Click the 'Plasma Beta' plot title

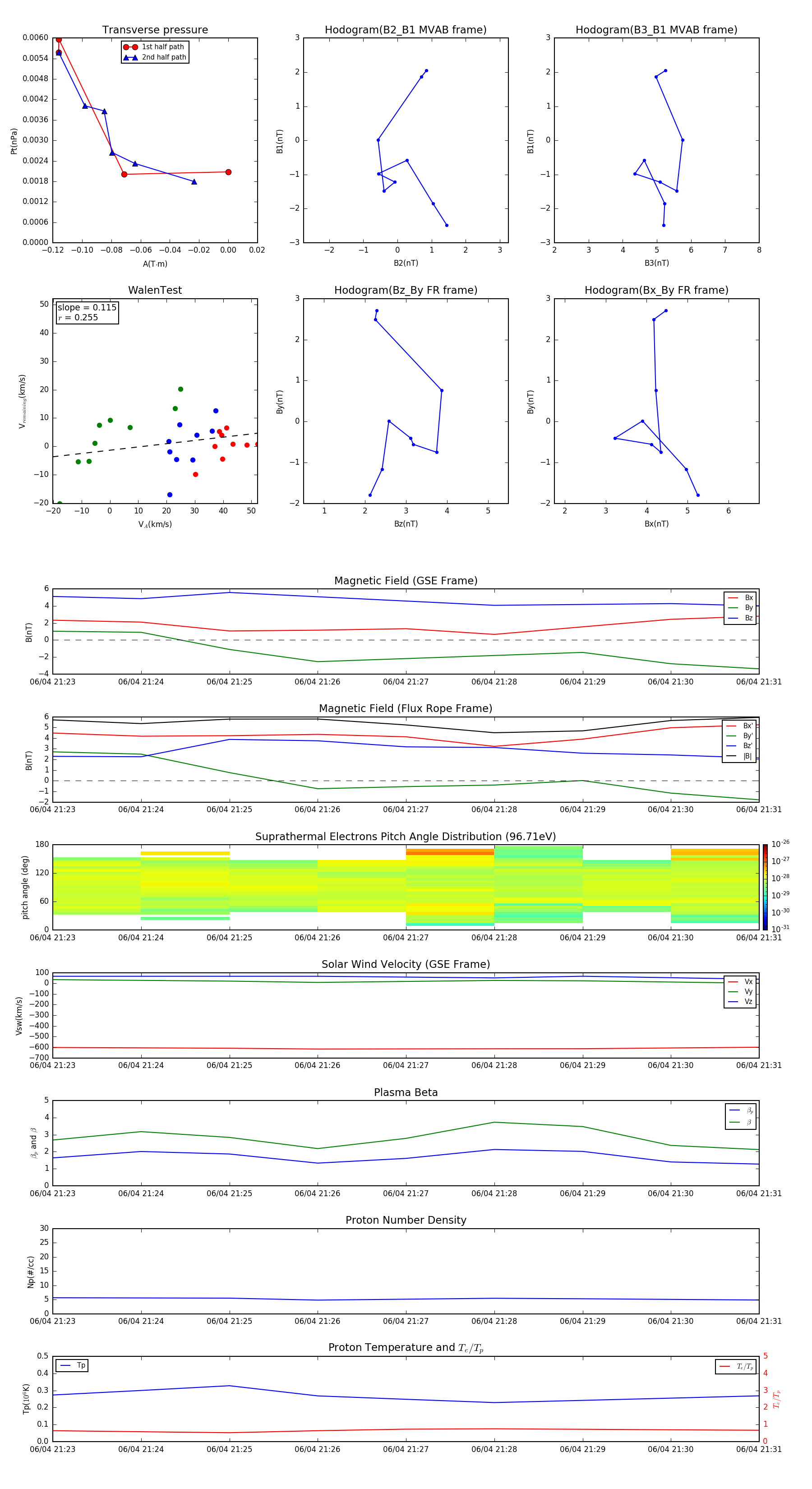[406, 1092]
